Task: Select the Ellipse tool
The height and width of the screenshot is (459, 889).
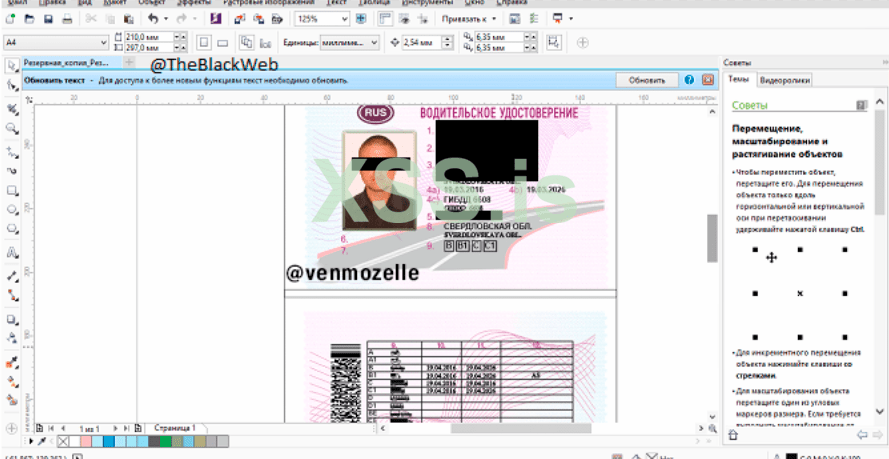Action: coord(12,210)
